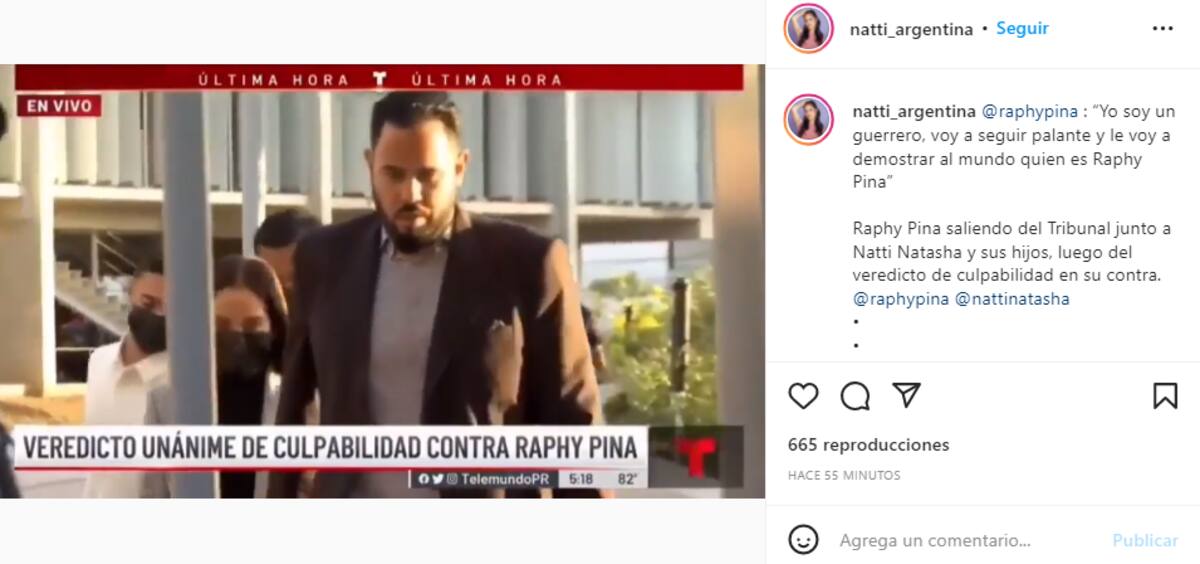
Task: Click the Hace 55 minutos timestamp
Action: [844, 475]
